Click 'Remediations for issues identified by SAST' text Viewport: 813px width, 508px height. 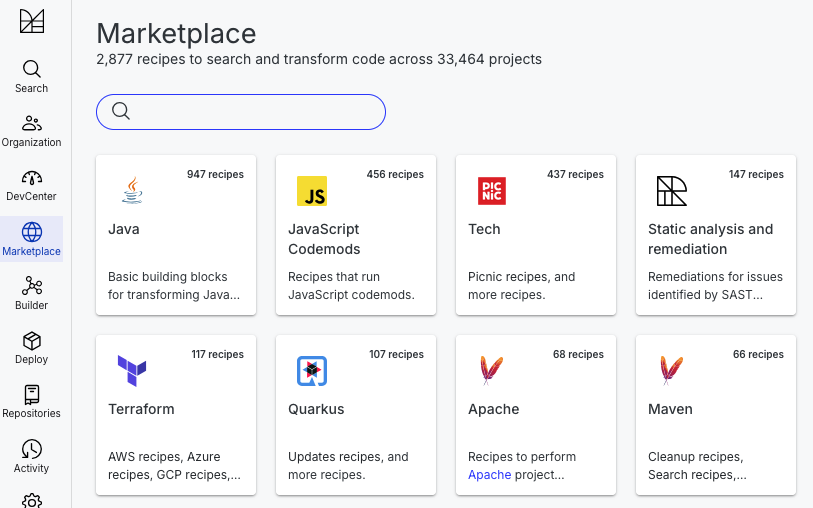(715, 286)
